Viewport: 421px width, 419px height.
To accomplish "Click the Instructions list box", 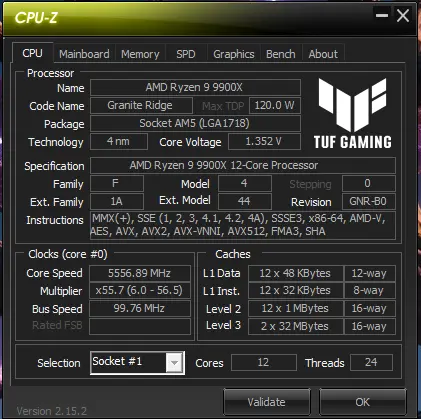I will [x=243, y=225].
